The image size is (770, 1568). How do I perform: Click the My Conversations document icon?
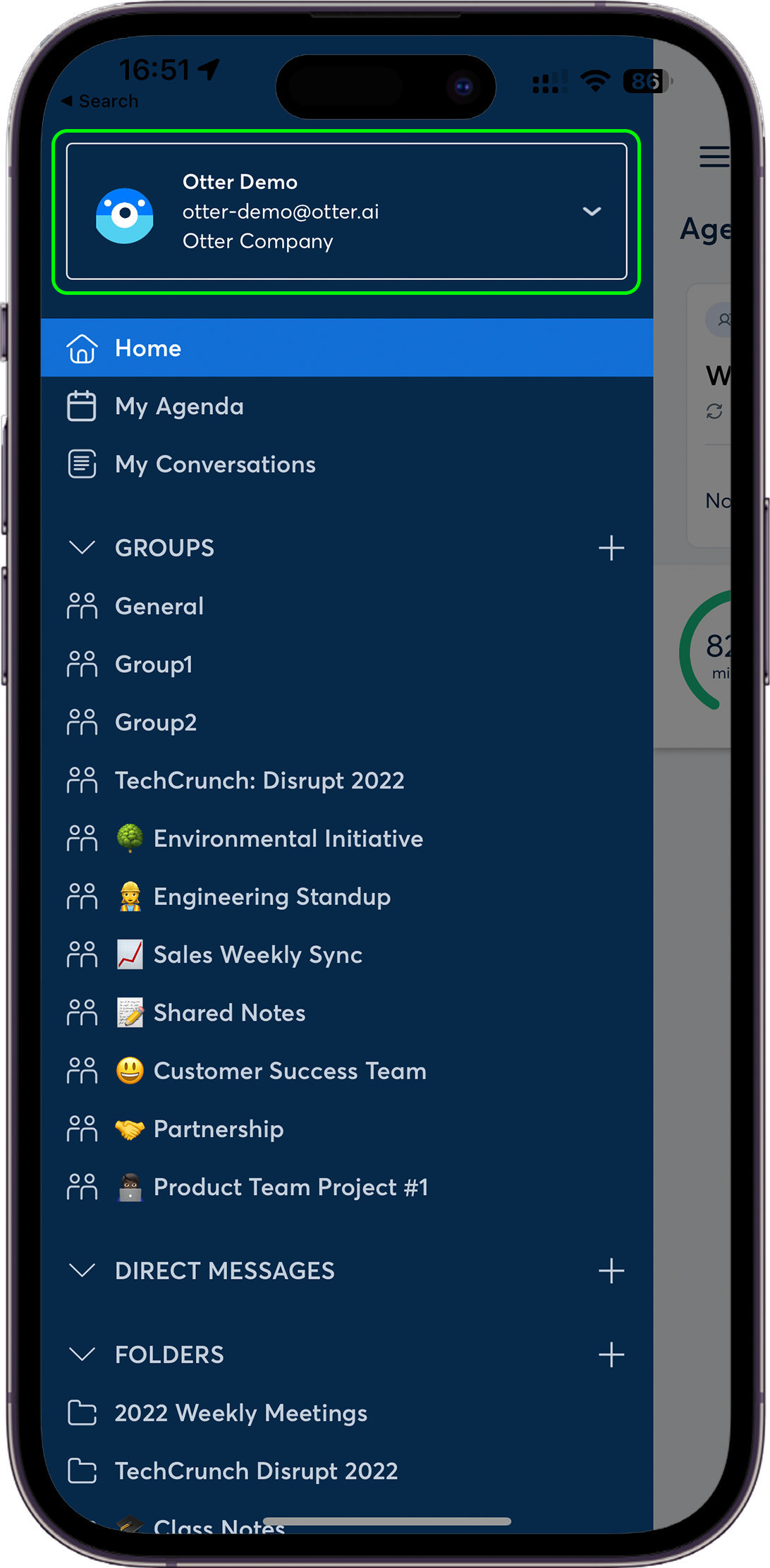coord(82,464)
